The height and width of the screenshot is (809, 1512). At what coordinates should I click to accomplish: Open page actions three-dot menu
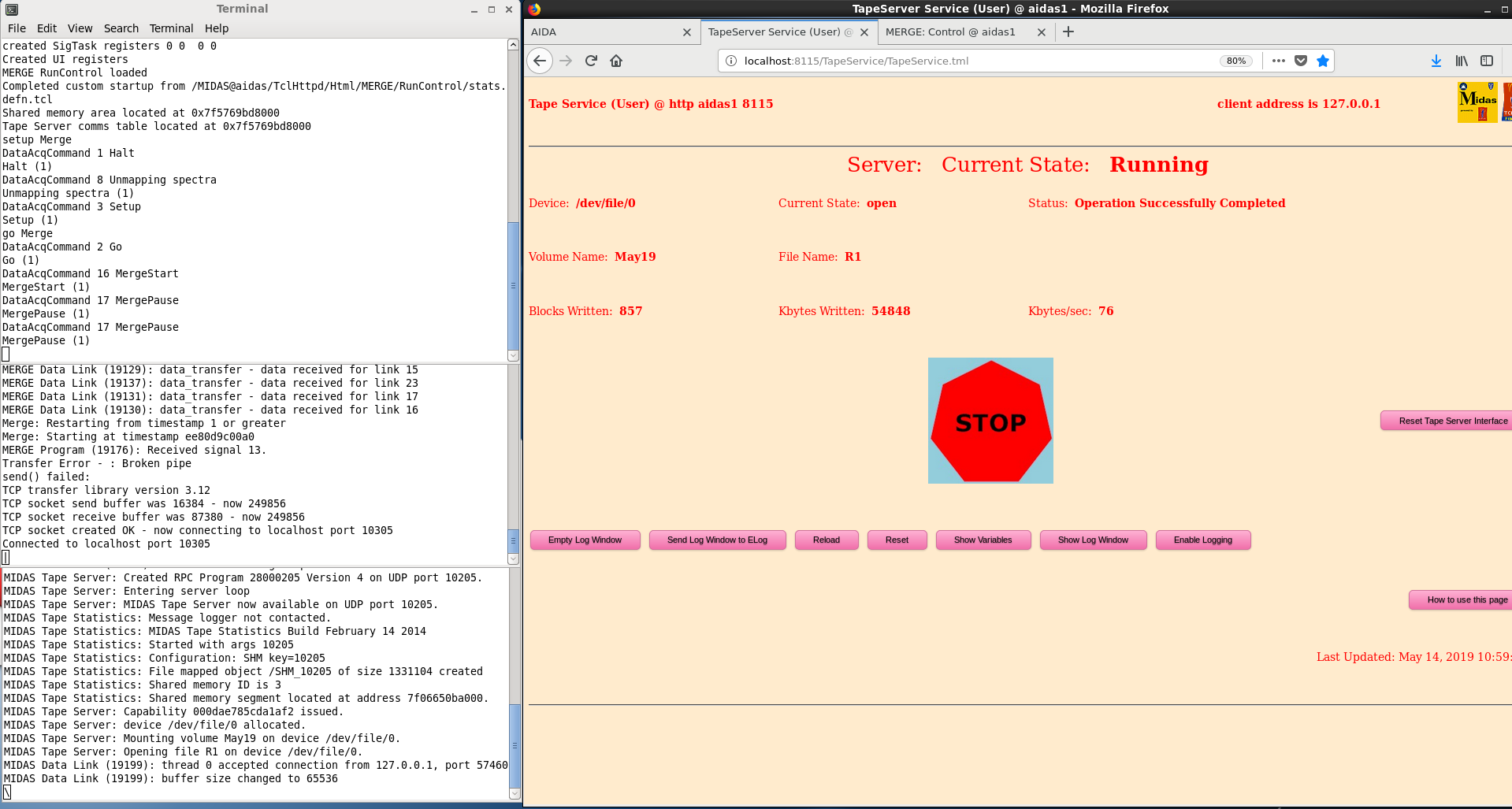tap(1278, 61)
